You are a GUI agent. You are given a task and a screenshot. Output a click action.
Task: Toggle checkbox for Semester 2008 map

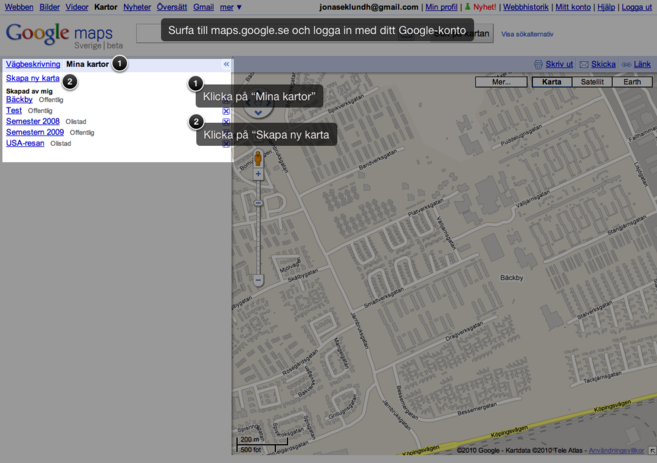coord(226,122)
